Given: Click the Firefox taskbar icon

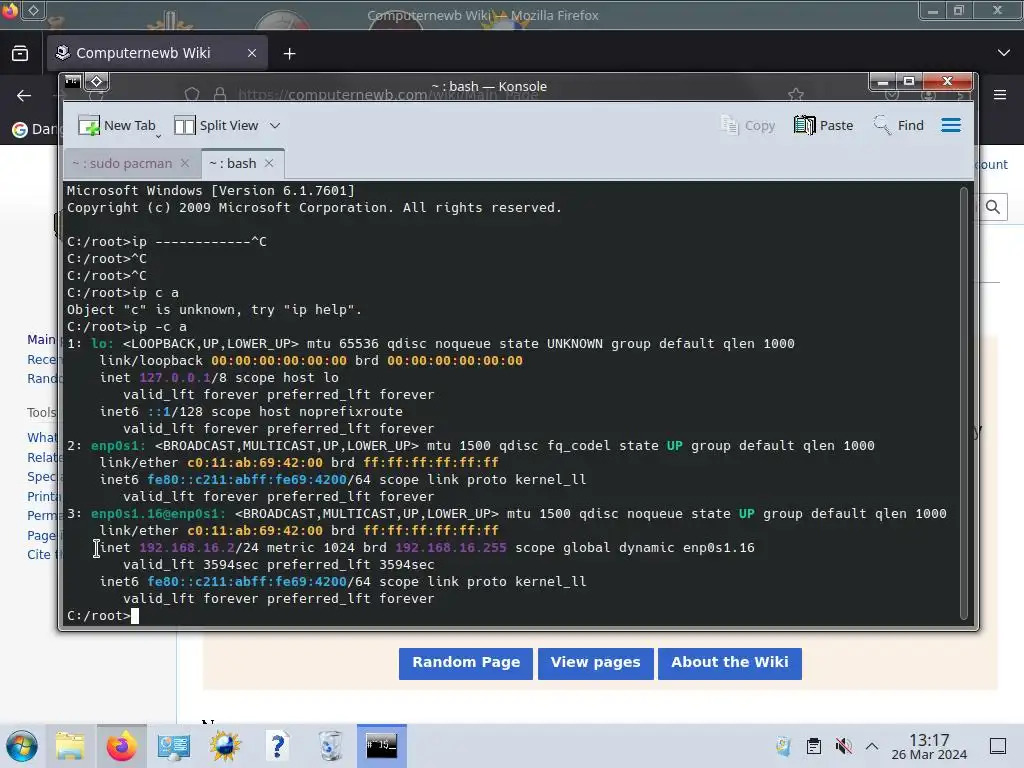Looking at the screenshot, I should (x=121, y=746).
